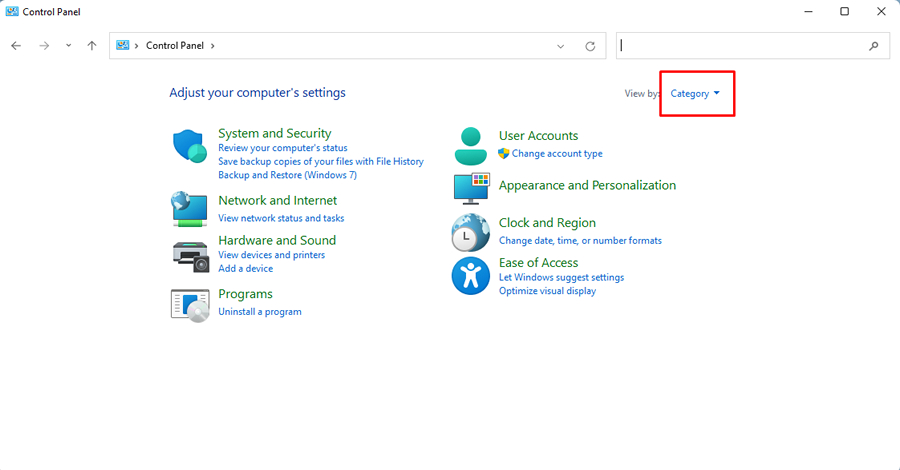Click View devices and printers link
This screenshot has width=900, height=470.
[271, 255]
